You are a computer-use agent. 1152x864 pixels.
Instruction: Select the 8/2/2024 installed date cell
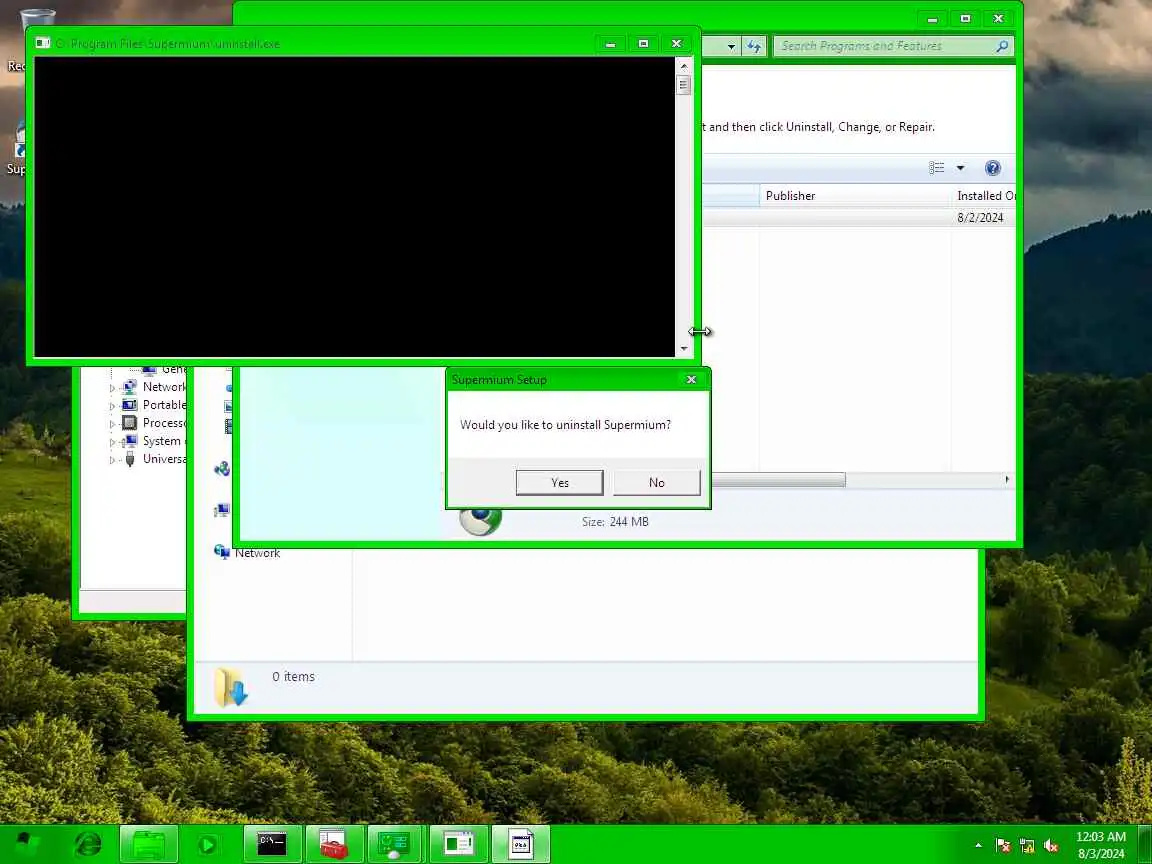pos(980,217)
